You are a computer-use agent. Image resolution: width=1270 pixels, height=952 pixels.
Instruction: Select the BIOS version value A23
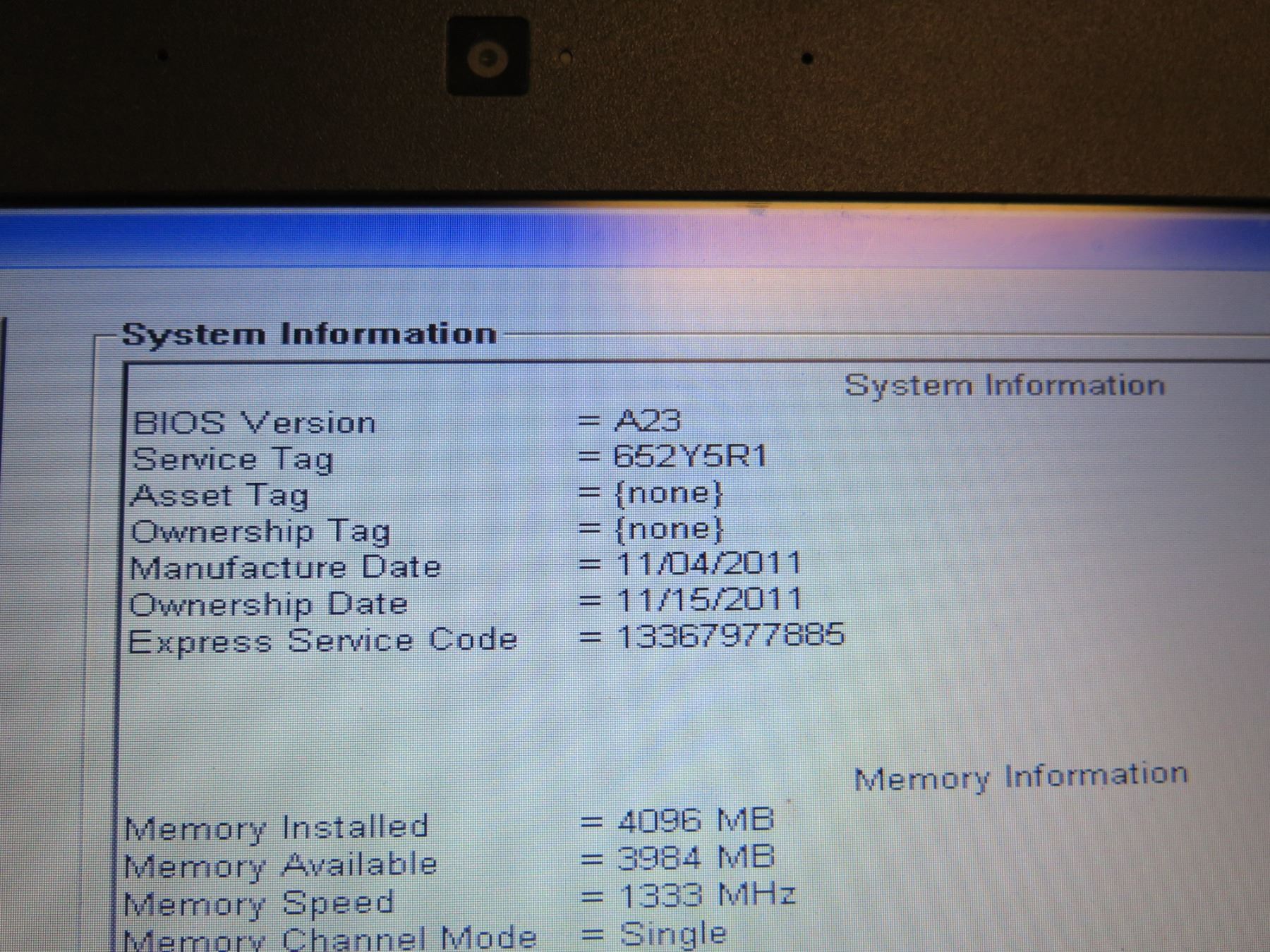point(647,421)
